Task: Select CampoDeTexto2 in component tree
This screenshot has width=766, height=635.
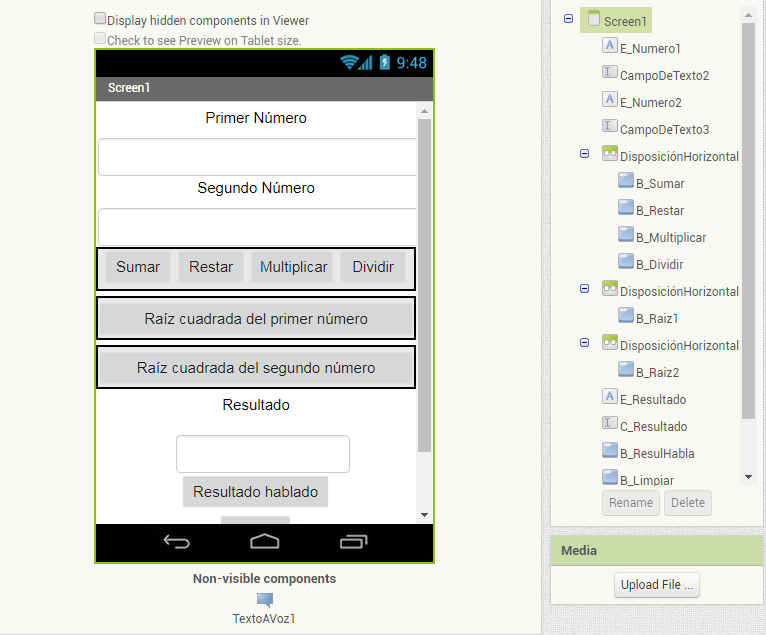Action: click(x=664, y=76)
